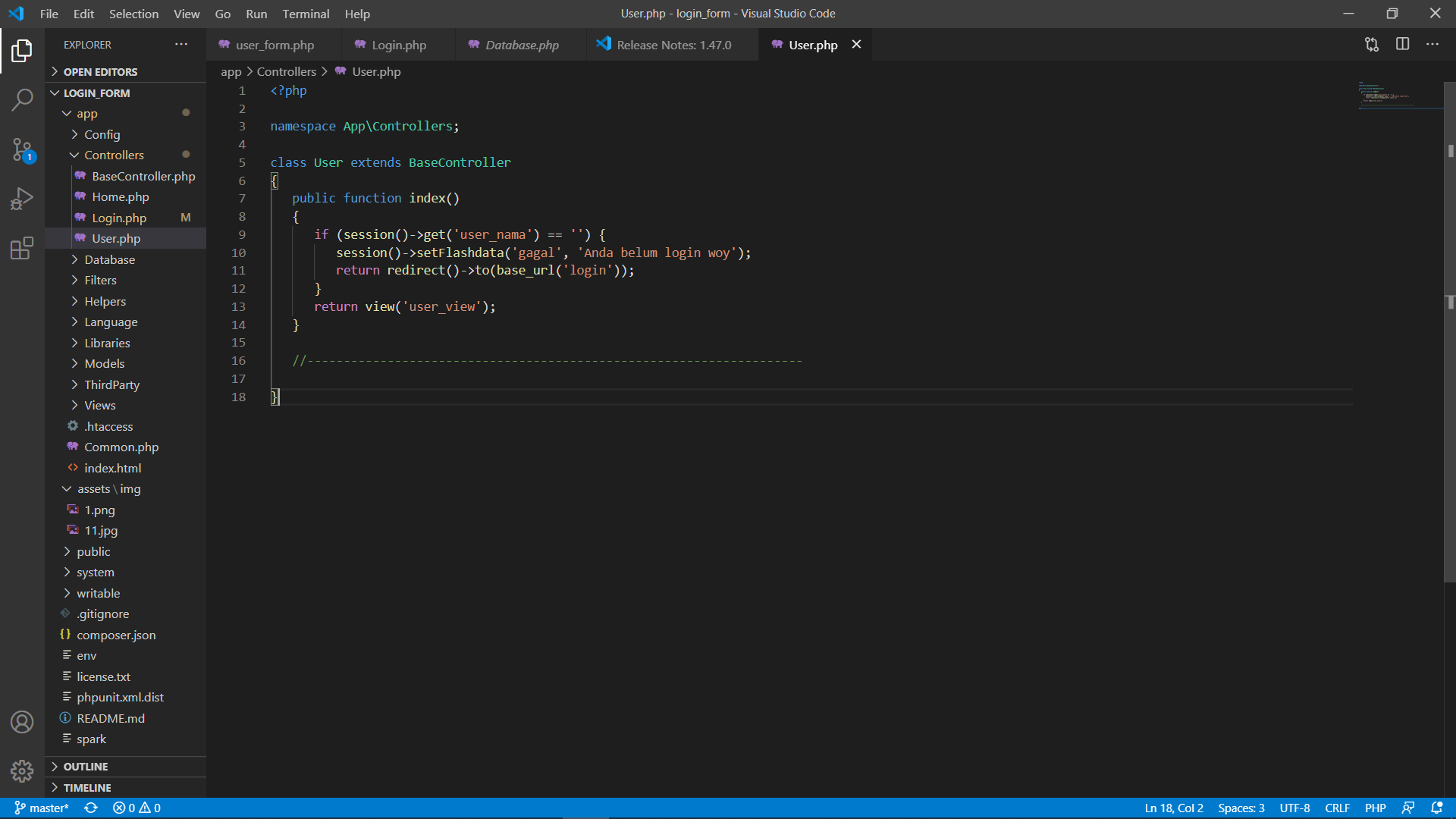Expand the Views folder
The image size is (1456, 819).
click(125, 406)
